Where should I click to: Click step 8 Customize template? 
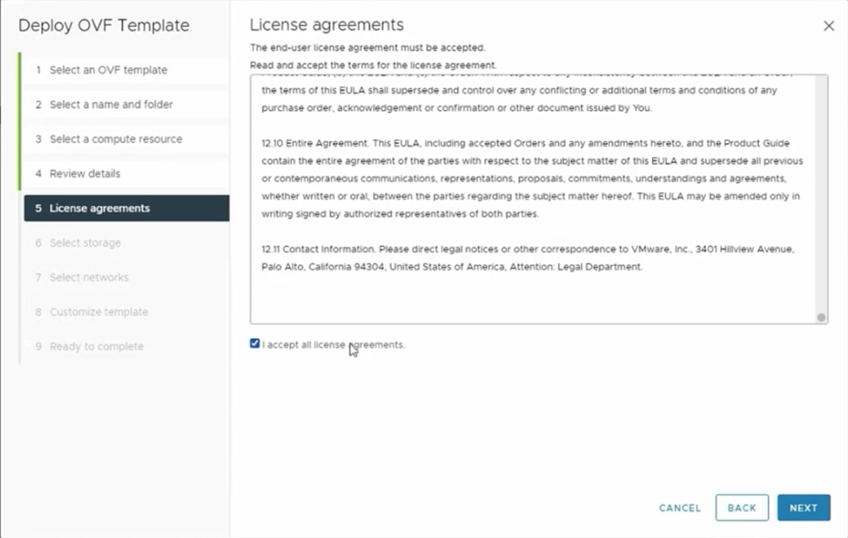99,312
